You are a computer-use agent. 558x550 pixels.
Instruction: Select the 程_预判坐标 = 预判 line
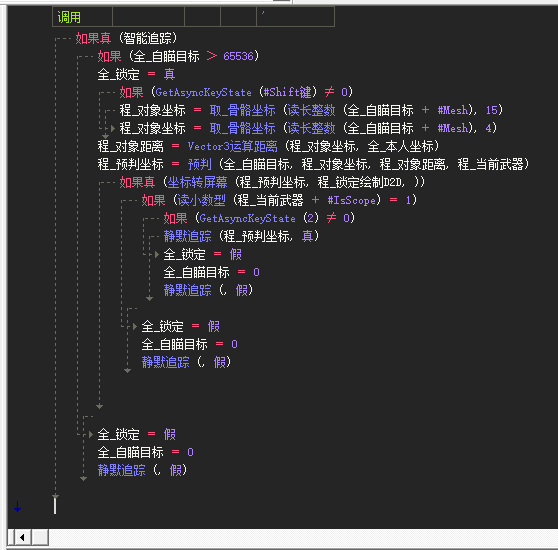[314, 164]
